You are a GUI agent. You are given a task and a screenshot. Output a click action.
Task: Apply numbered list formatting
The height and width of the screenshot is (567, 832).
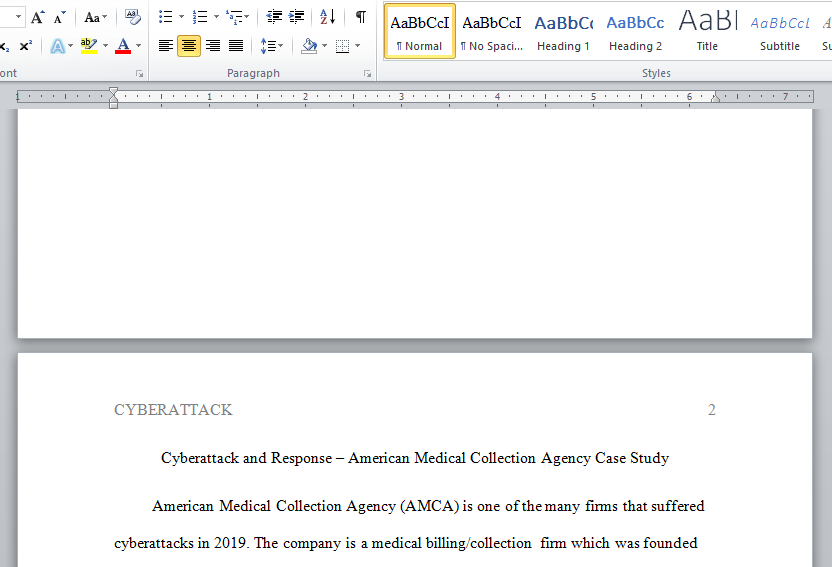click(200, 18)
